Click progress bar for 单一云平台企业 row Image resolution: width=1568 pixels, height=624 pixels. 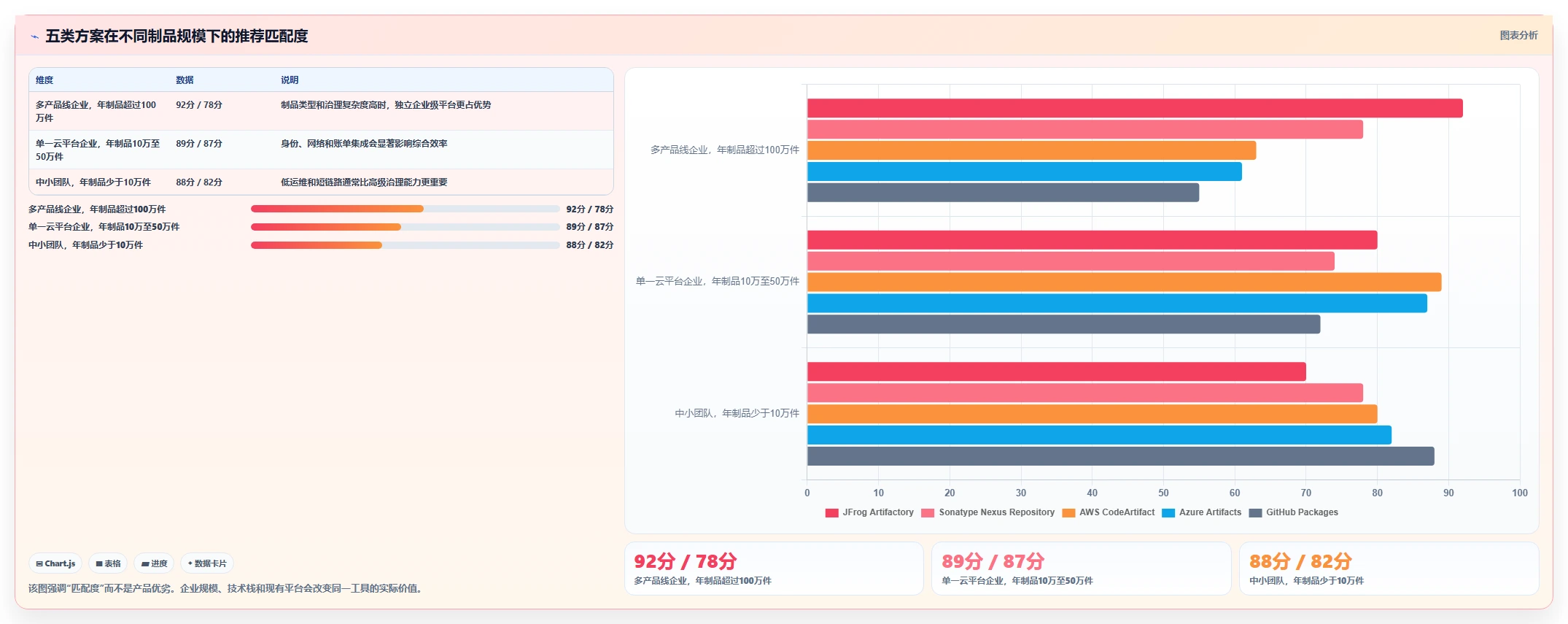pos(405,227)
